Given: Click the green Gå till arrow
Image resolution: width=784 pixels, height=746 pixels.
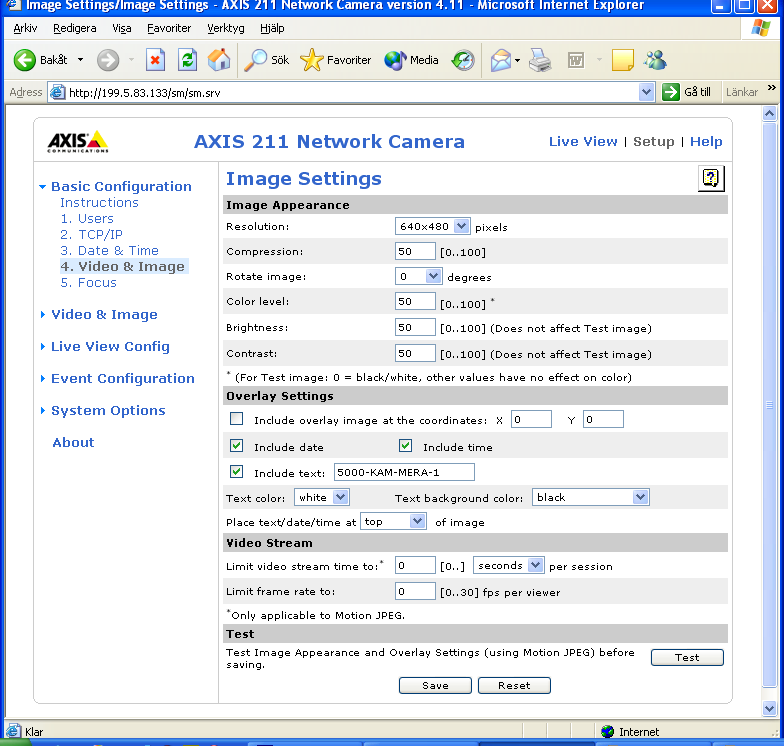Looking at the screenshot, I should pyautogui.click(x=670, y=92).
